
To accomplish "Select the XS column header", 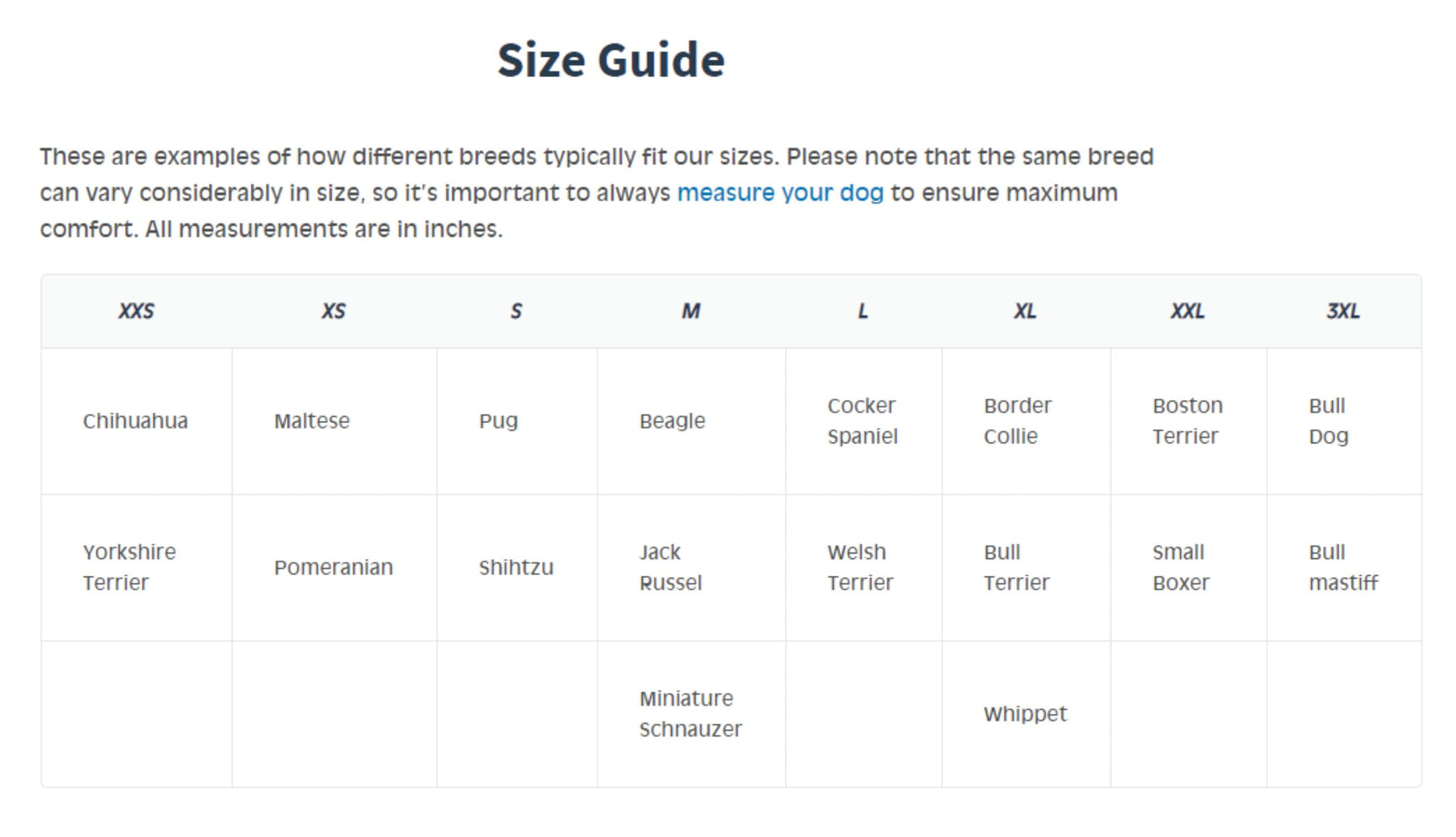I will coord(334,311).
